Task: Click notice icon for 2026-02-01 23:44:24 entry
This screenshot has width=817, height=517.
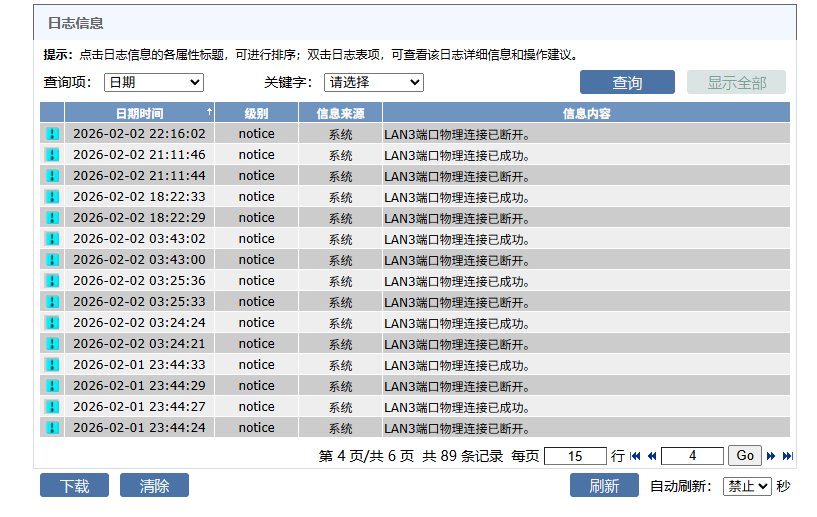Action: point(52,428)
